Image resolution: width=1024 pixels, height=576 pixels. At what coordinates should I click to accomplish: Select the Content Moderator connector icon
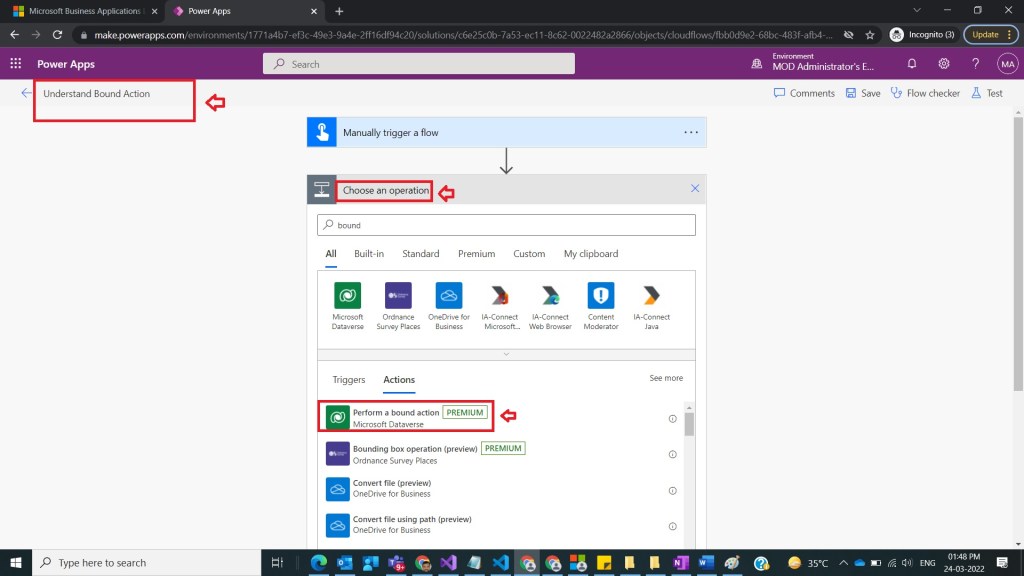point(600,296)
